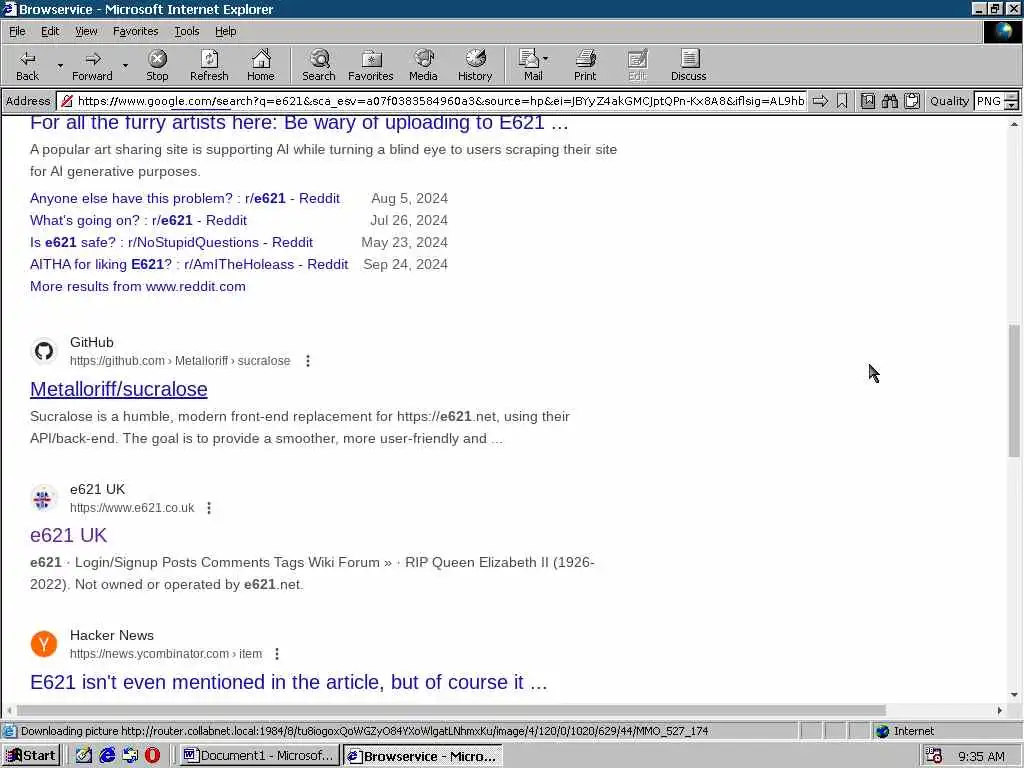Open the Help menu
Screen dimensions: 1024x768
(x=225, y=31)
